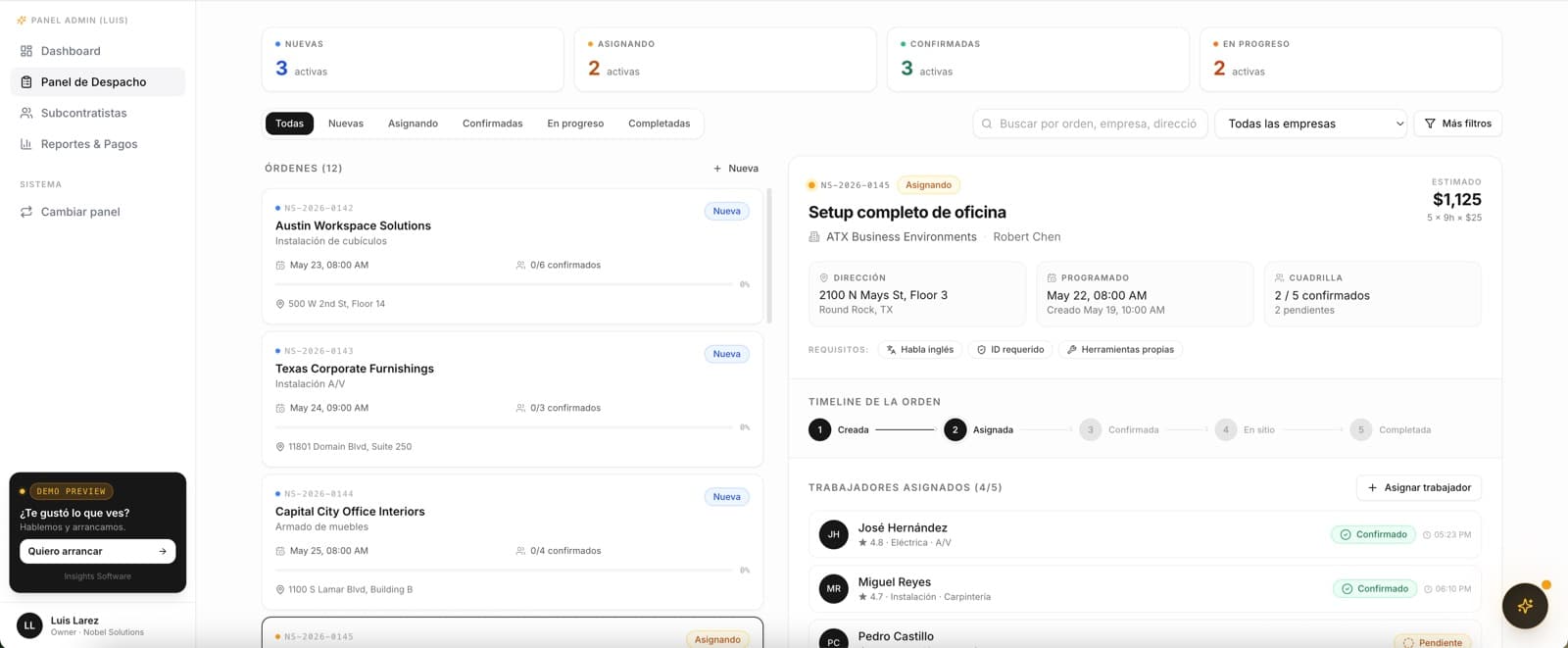
Task: Open the Todas las empresas dropdown
Action: (x=1311, y=124)
